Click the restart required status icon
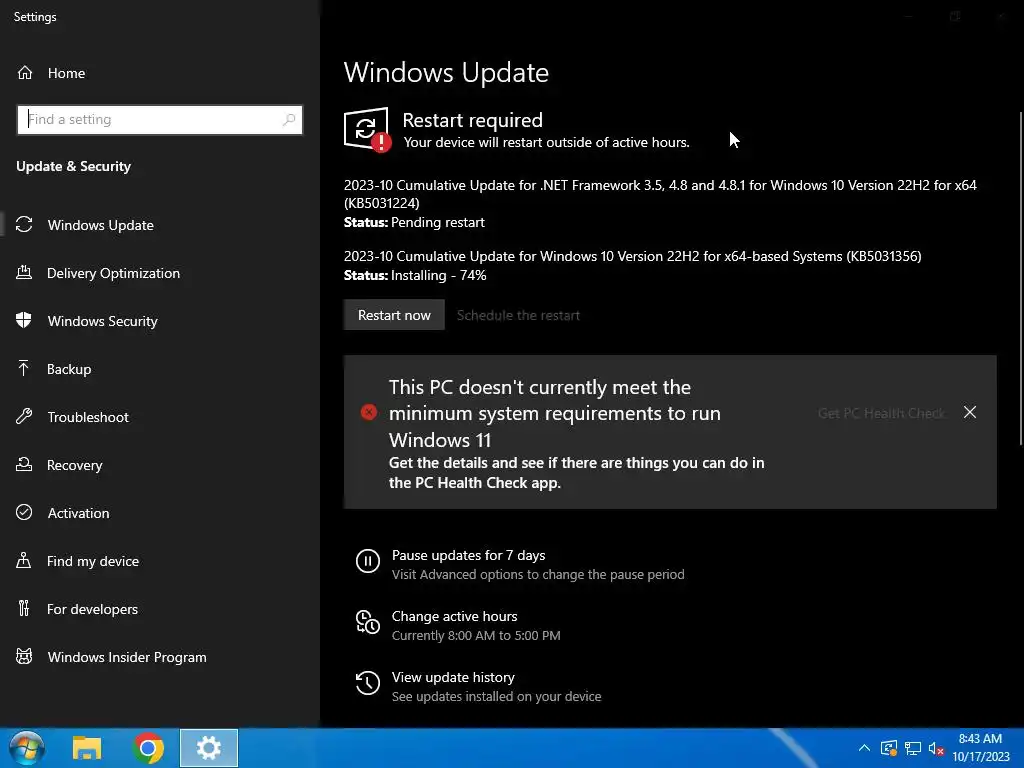The image size is (1024, 768). [367, 129]
